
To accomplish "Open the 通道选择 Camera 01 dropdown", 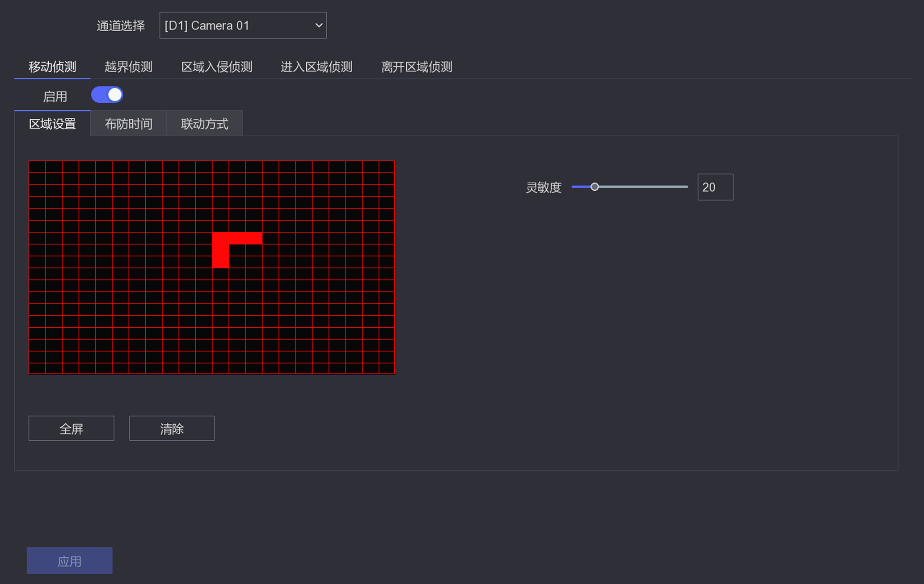I will [x=242, y=25].
